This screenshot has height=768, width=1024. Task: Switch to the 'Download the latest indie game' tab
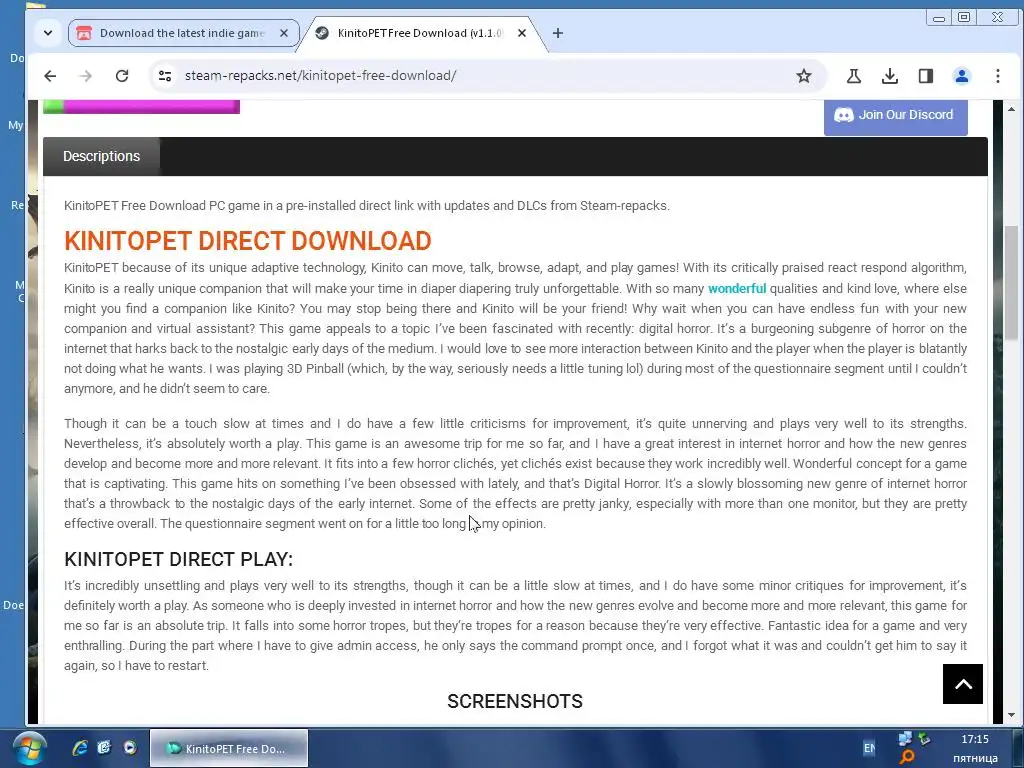[x=183, y=33]
